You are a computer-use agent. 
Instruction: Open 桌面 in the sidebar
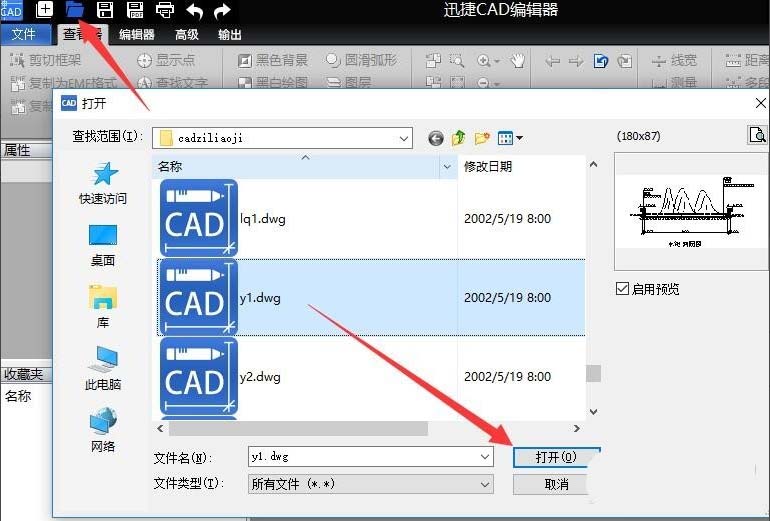coord(103,246)
